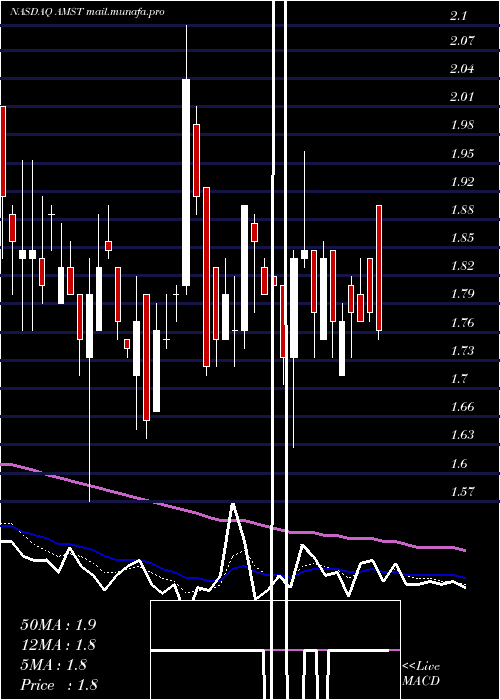Click the 2.01 price axis label

pyautogui.click(x=462, y=97)
